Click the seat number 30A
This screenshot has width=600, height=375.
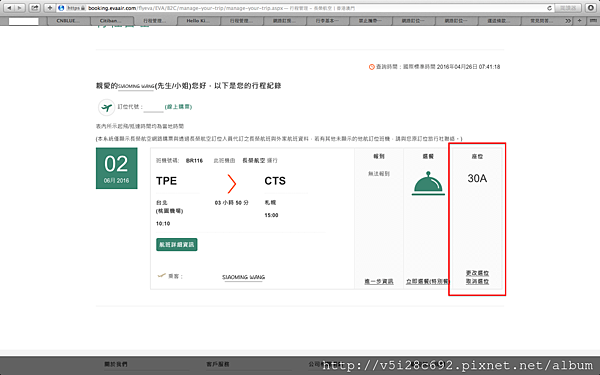click(x=477, y=178)
